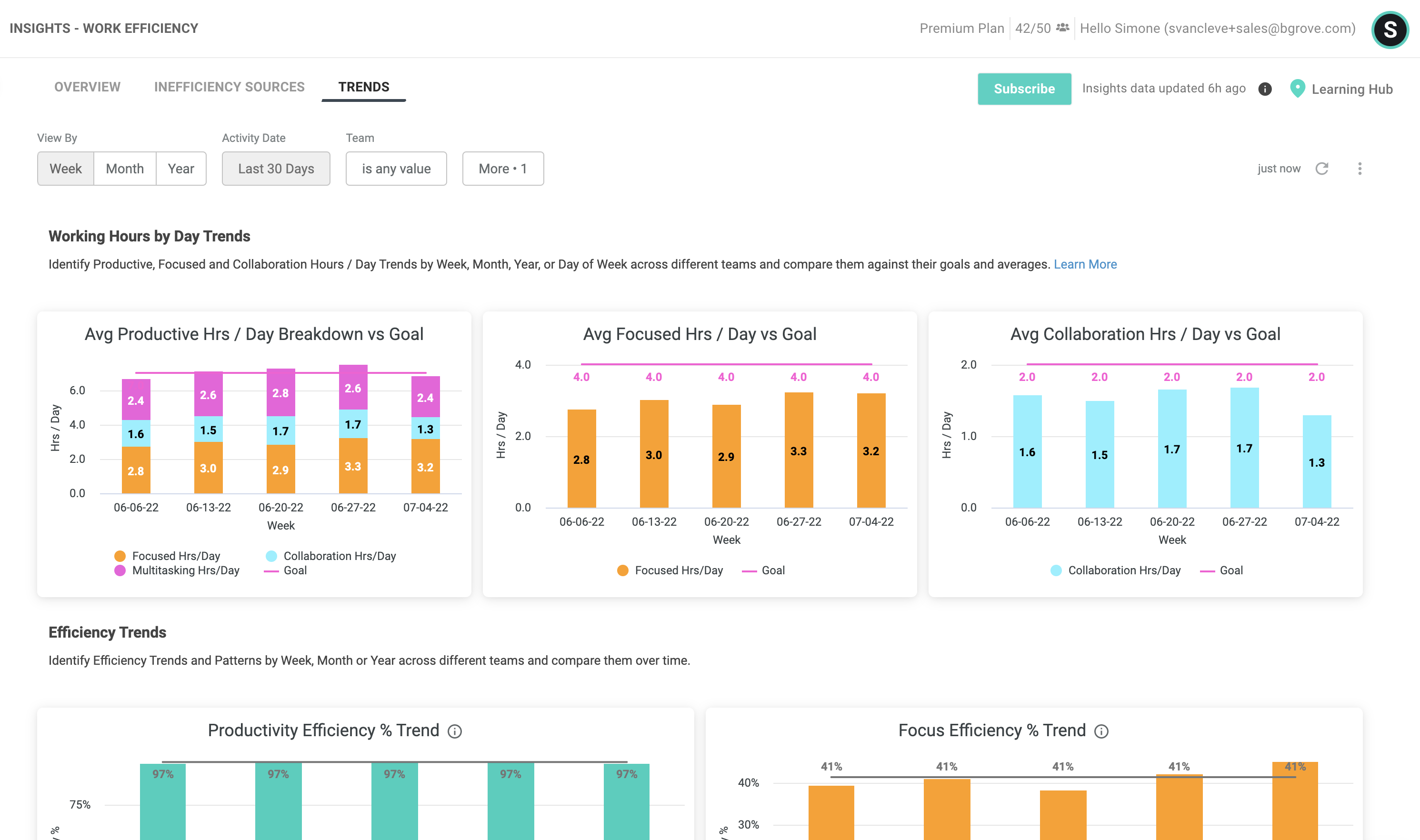Toggle Collaboration Hrs/Day legend in Productive chart

point(330,556)
